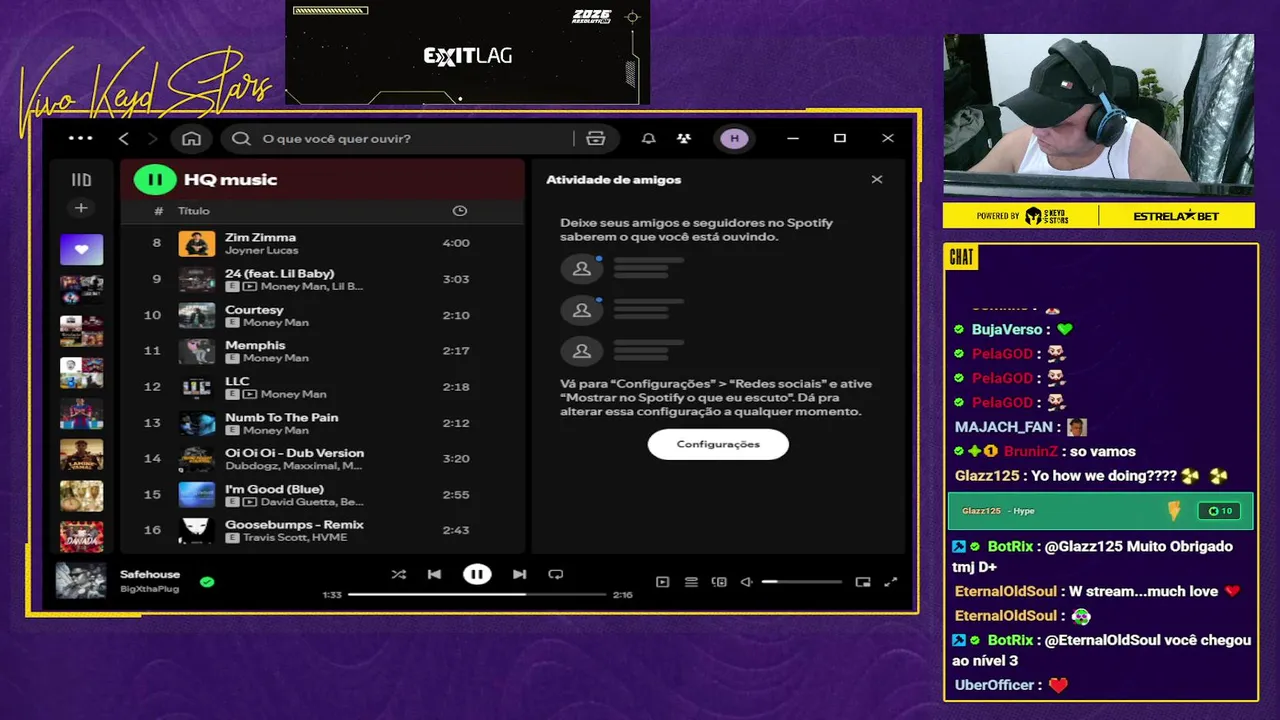The image size is (1280, 720).
Task: Open the miniplayer icon
Action: (x=863, y=582)
